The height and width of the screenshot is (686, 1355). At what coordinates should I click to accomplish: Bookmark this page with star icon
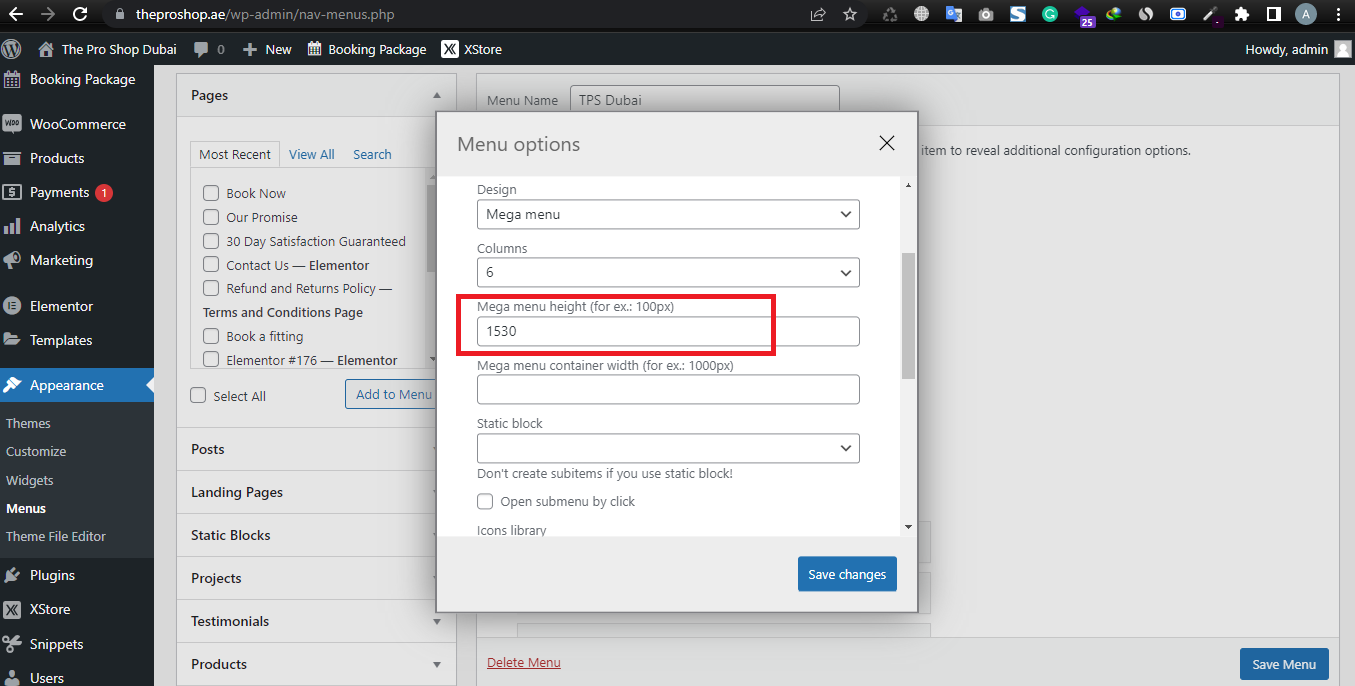pos(850,14)
